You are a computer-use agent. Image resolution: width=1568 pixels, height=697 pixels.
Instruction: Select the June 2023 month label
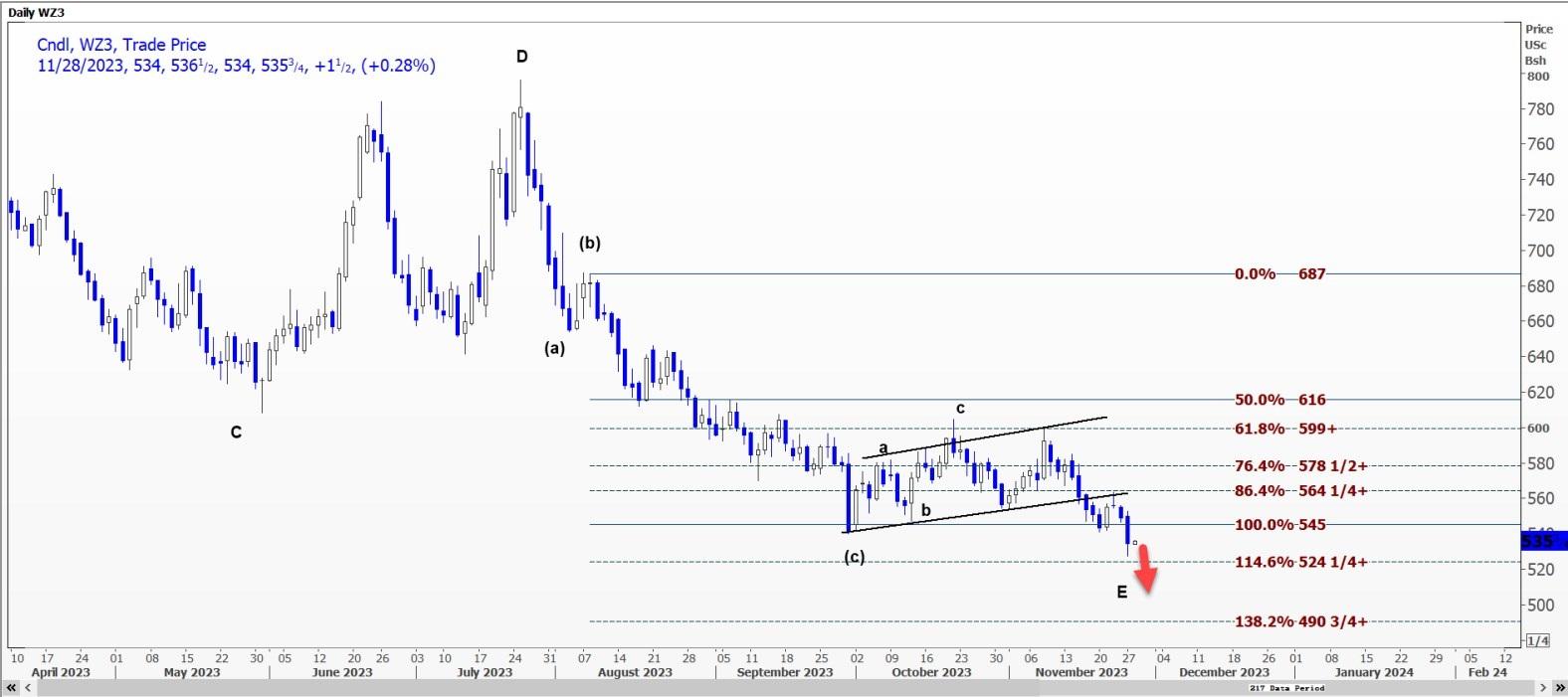pos(342,672)
